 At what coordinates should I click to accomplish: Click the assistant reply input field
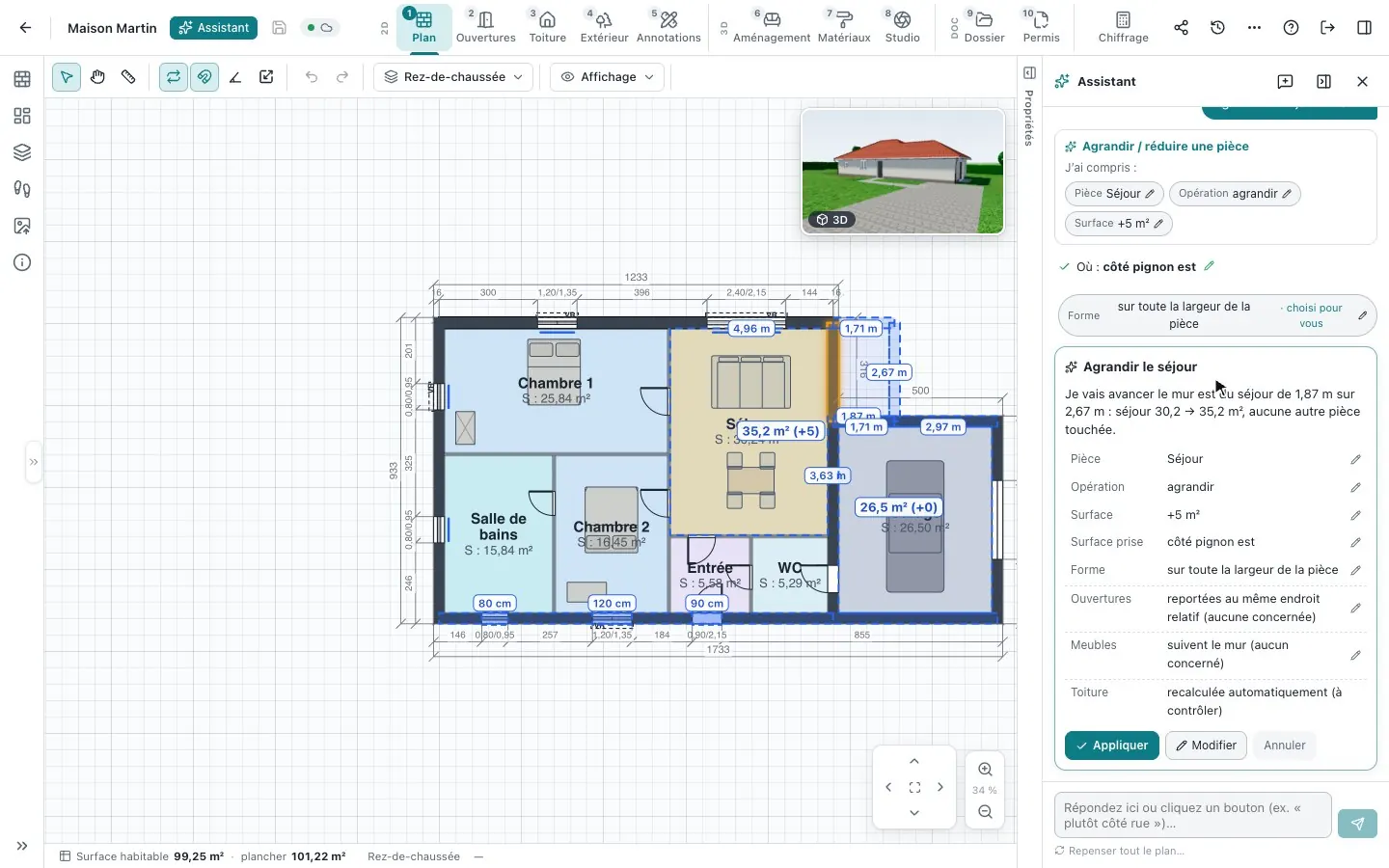coord(1192,816)
